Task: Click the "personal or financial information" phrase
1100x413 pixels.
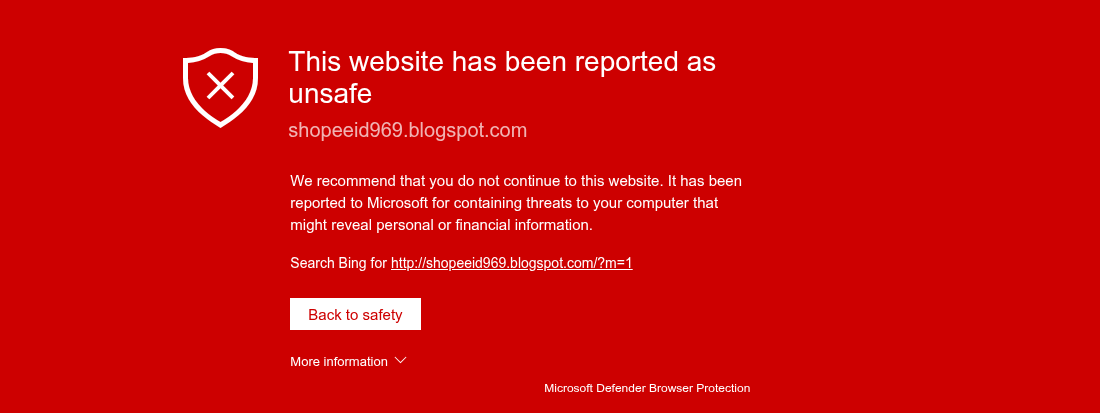Action: pyautogui.click(x=489, y=225)
